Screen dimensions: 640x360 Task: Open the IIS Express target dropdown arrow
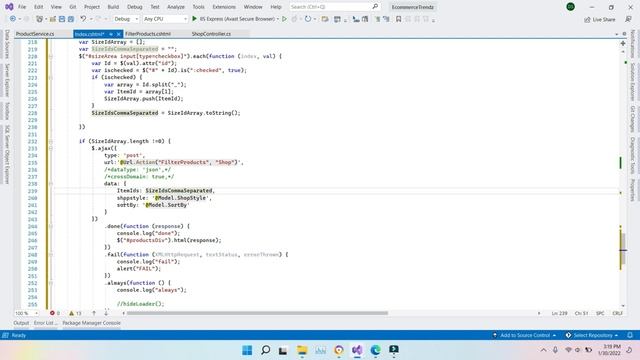coord(278,19)
